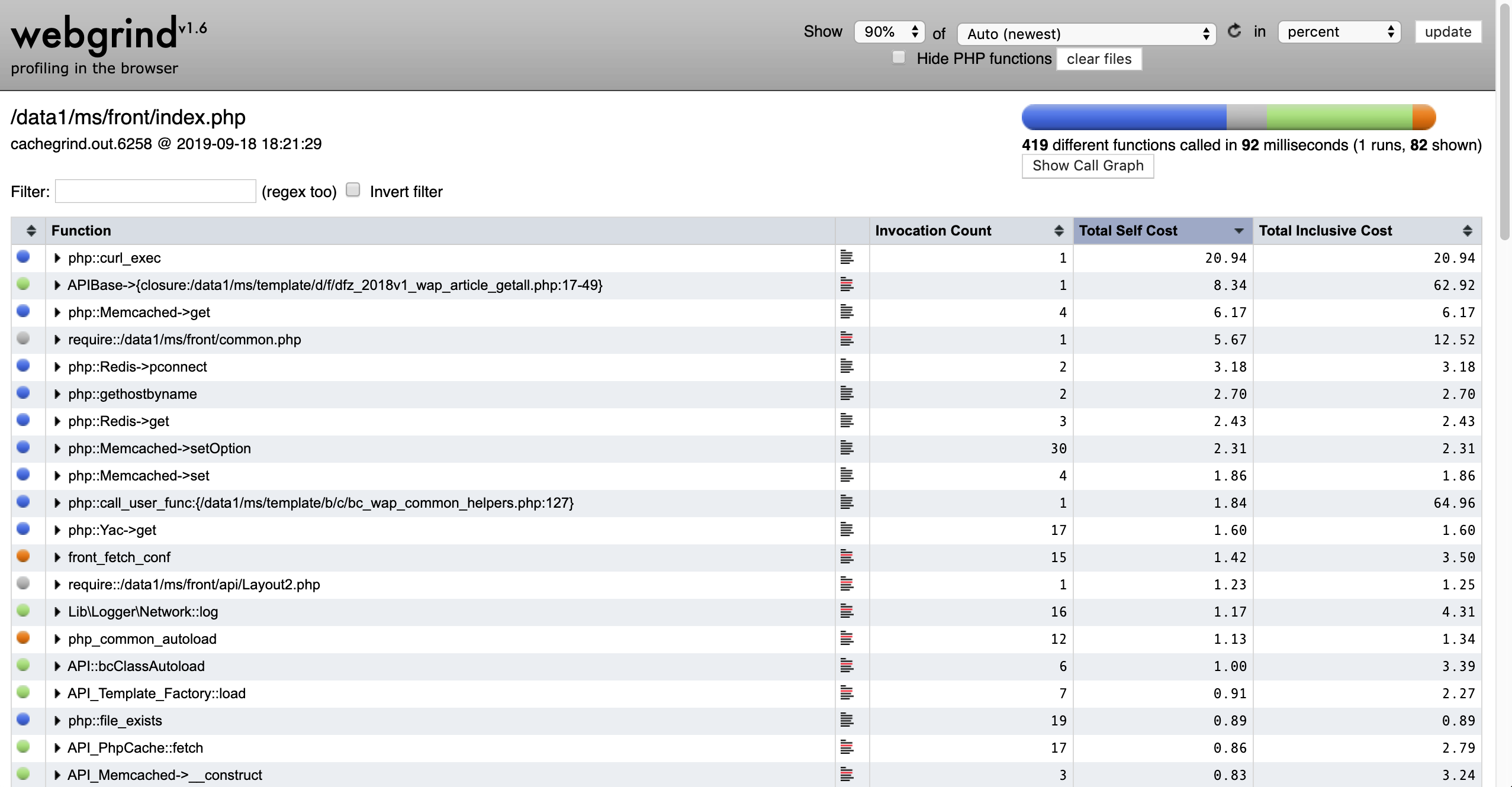
Task: Click file icon on front_fetch_conf row
Action: pos(847,557)
